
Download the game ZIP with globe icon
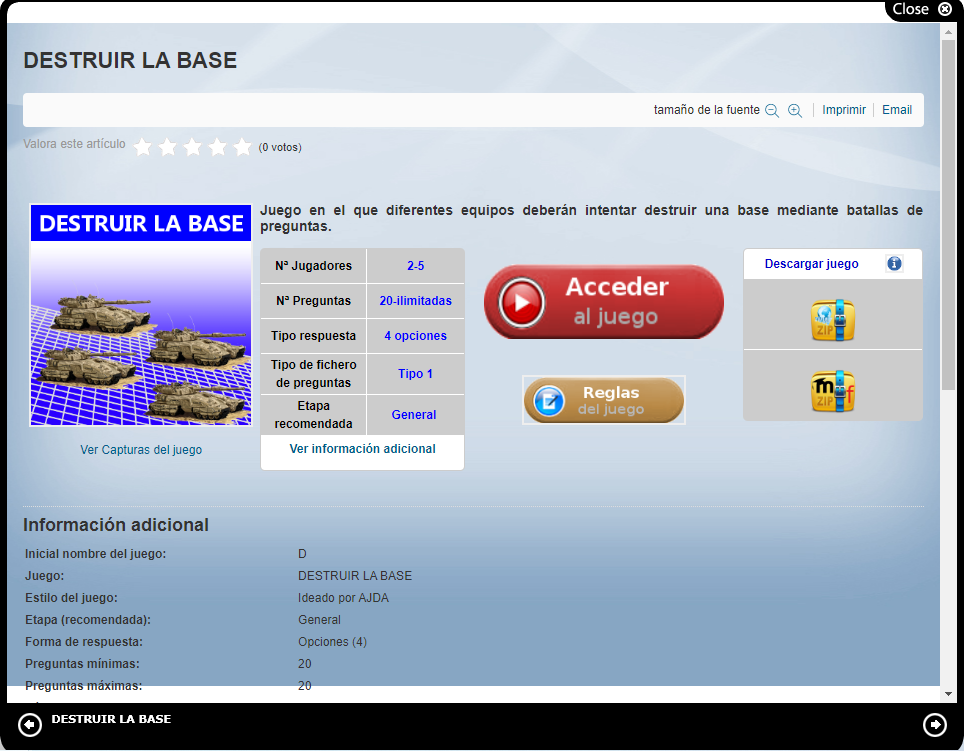pyautogui.click(x=832, y=320)
